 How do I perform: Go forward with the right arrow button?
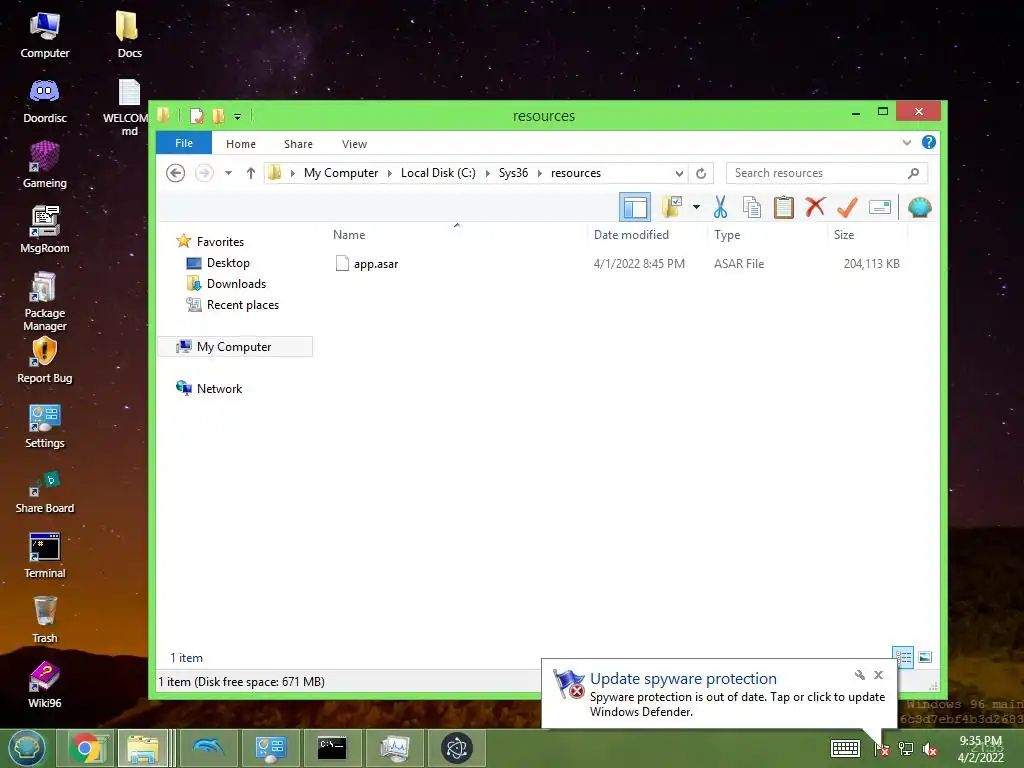point(204,173)
